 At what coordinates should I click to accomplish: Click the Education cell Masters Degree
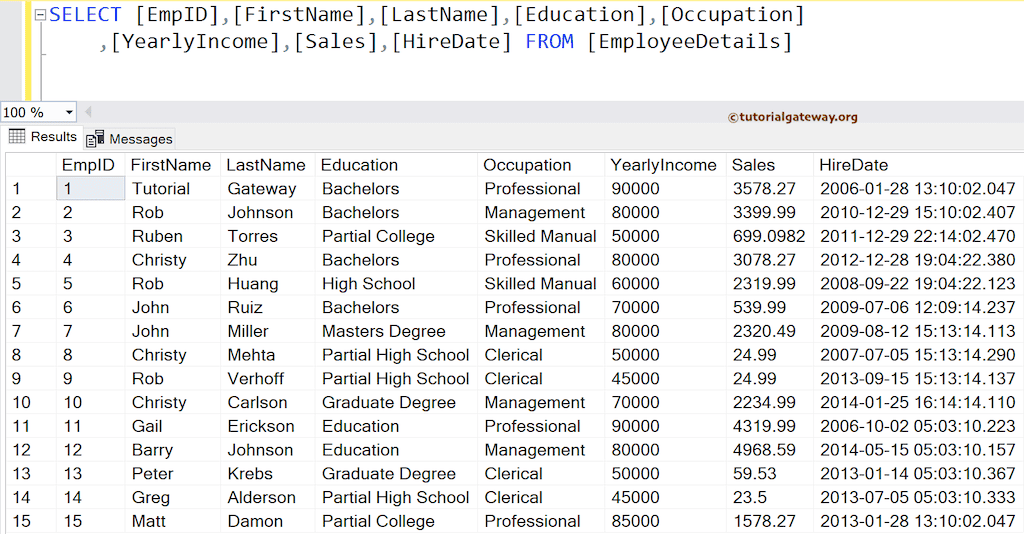396,331
